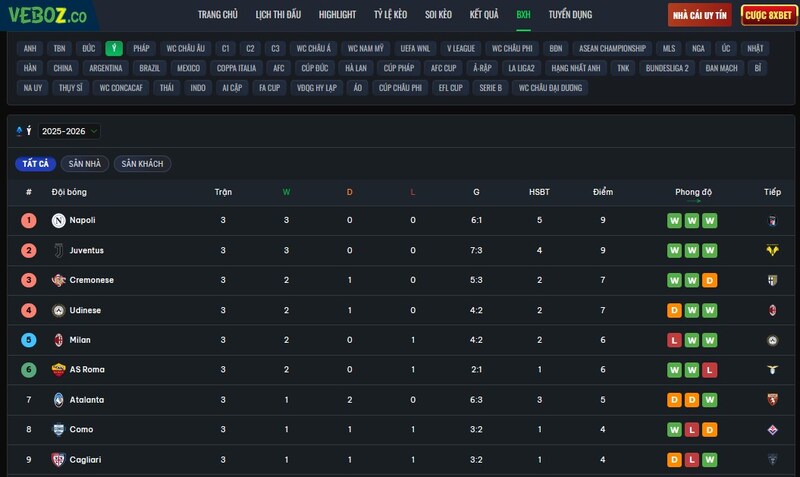Click the rank 5 blue circle
Screen dimensions: 800x477
click(x=29, y=340)
